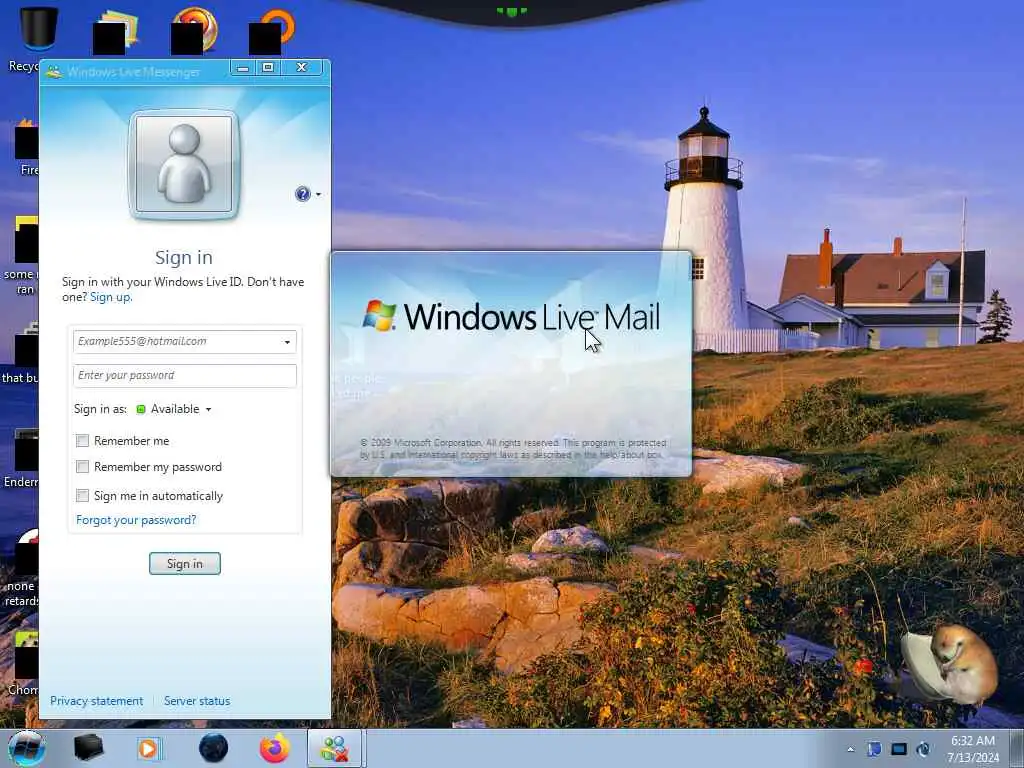1024x768 pixels.
Task: Expand the saved email addresses dropdown
Action: pos(287,342)
